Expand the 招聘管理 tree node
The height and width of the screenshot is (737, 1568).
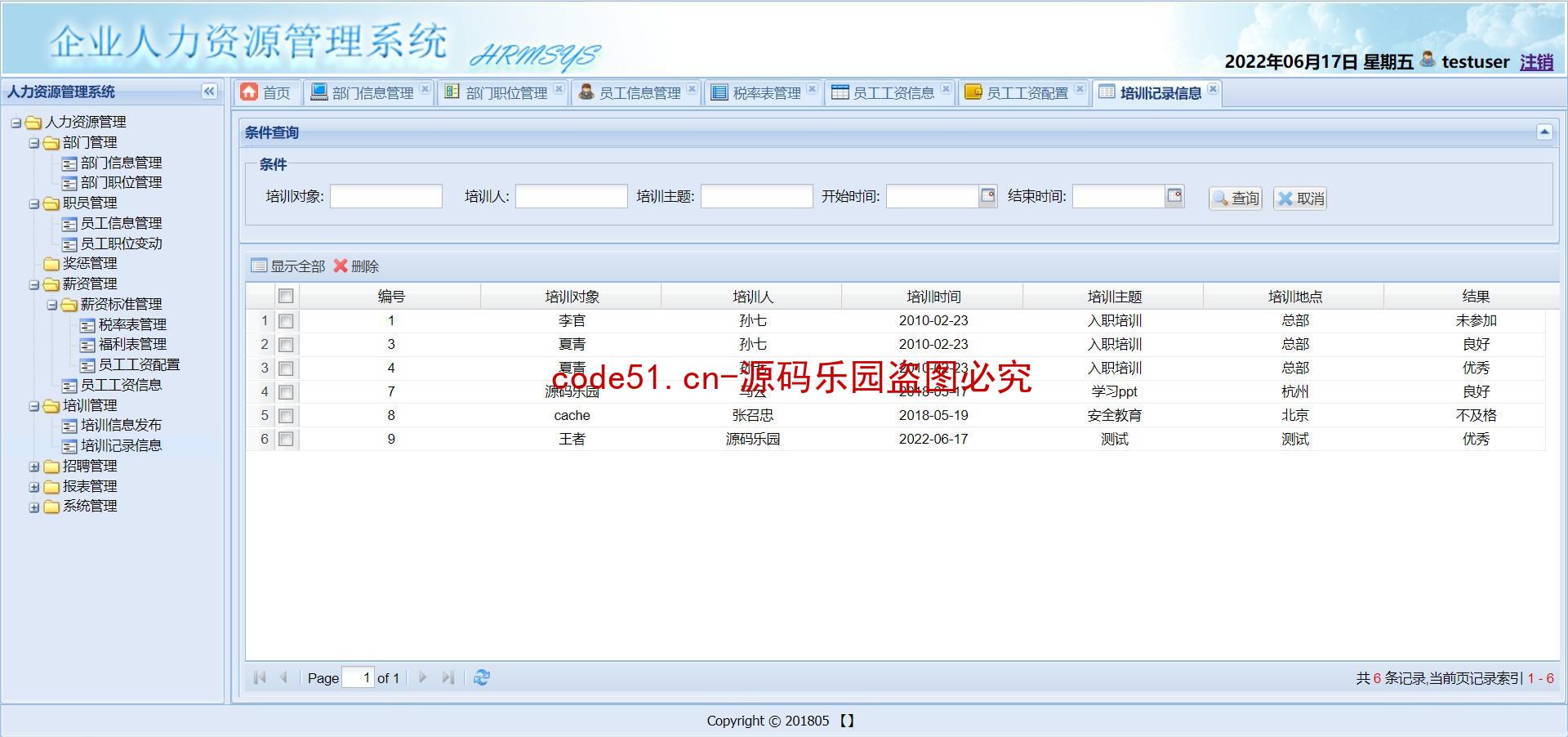pos(34,467)
